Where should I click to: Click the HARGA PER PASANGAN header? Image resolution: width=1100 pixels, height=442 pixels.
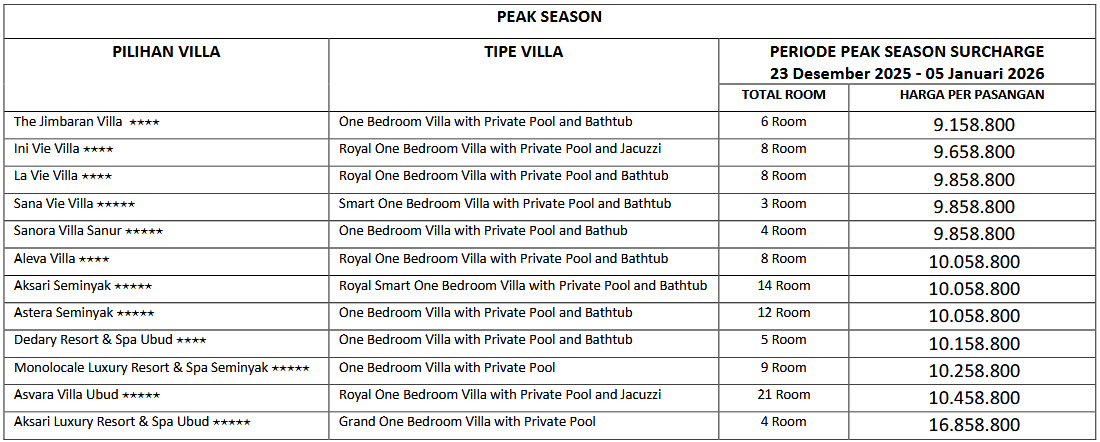coord(971,95)
